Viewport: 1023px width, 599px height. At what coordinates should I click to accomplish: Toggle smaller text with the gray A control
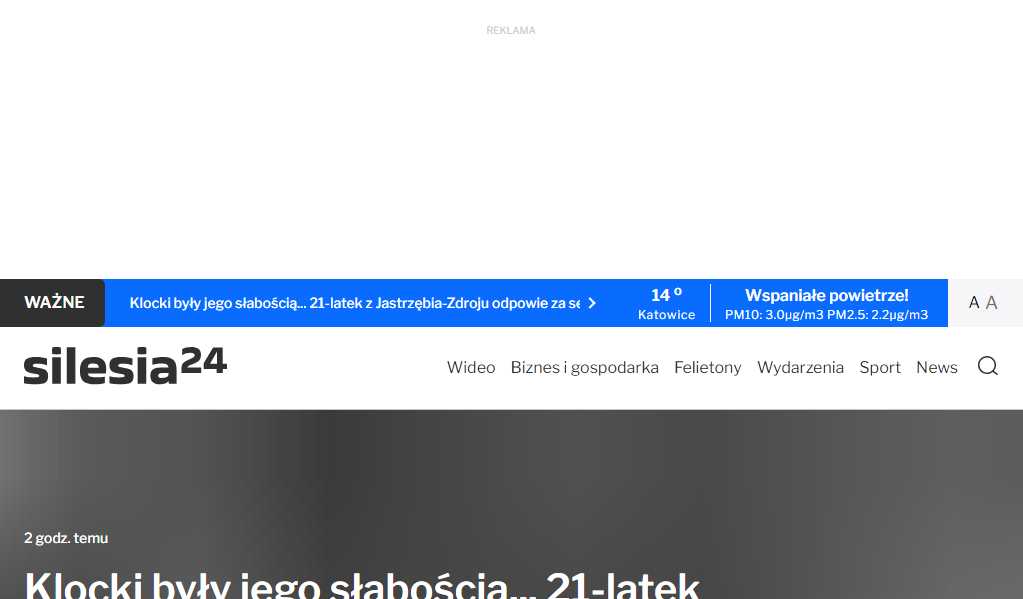coord(991,302)
